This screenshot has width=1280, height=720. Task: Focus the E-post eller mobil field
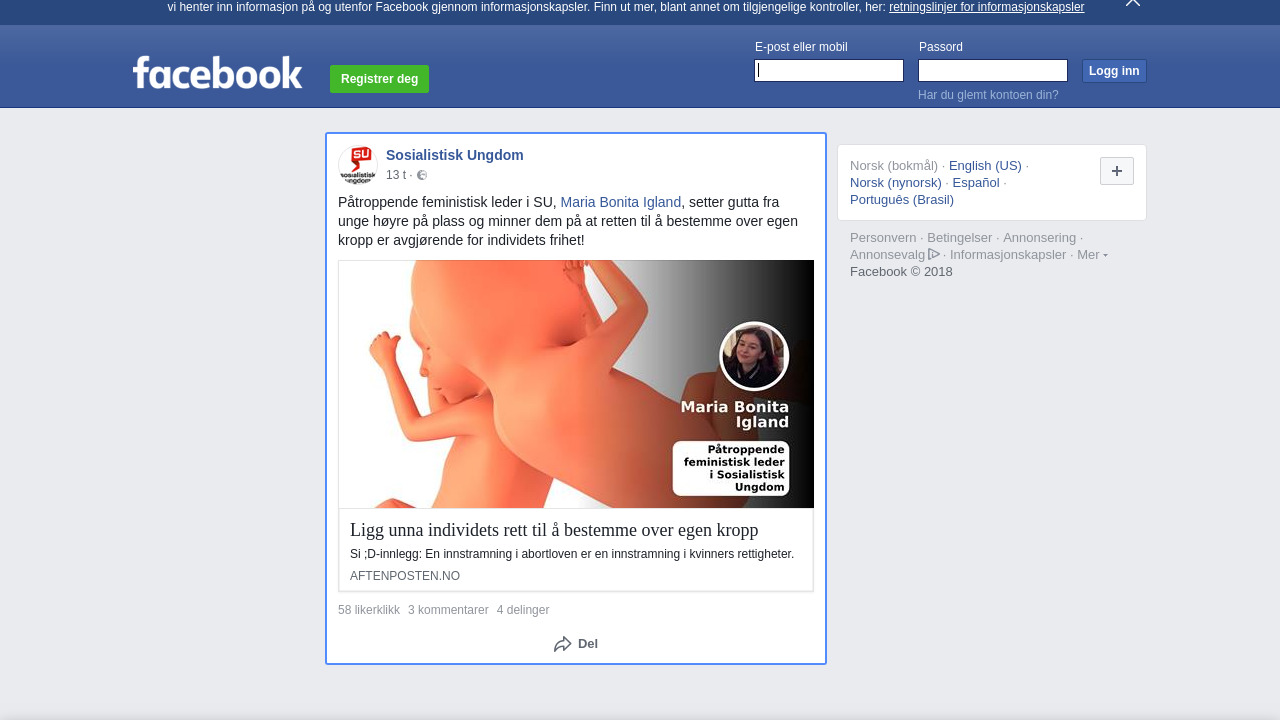(829, 70)
